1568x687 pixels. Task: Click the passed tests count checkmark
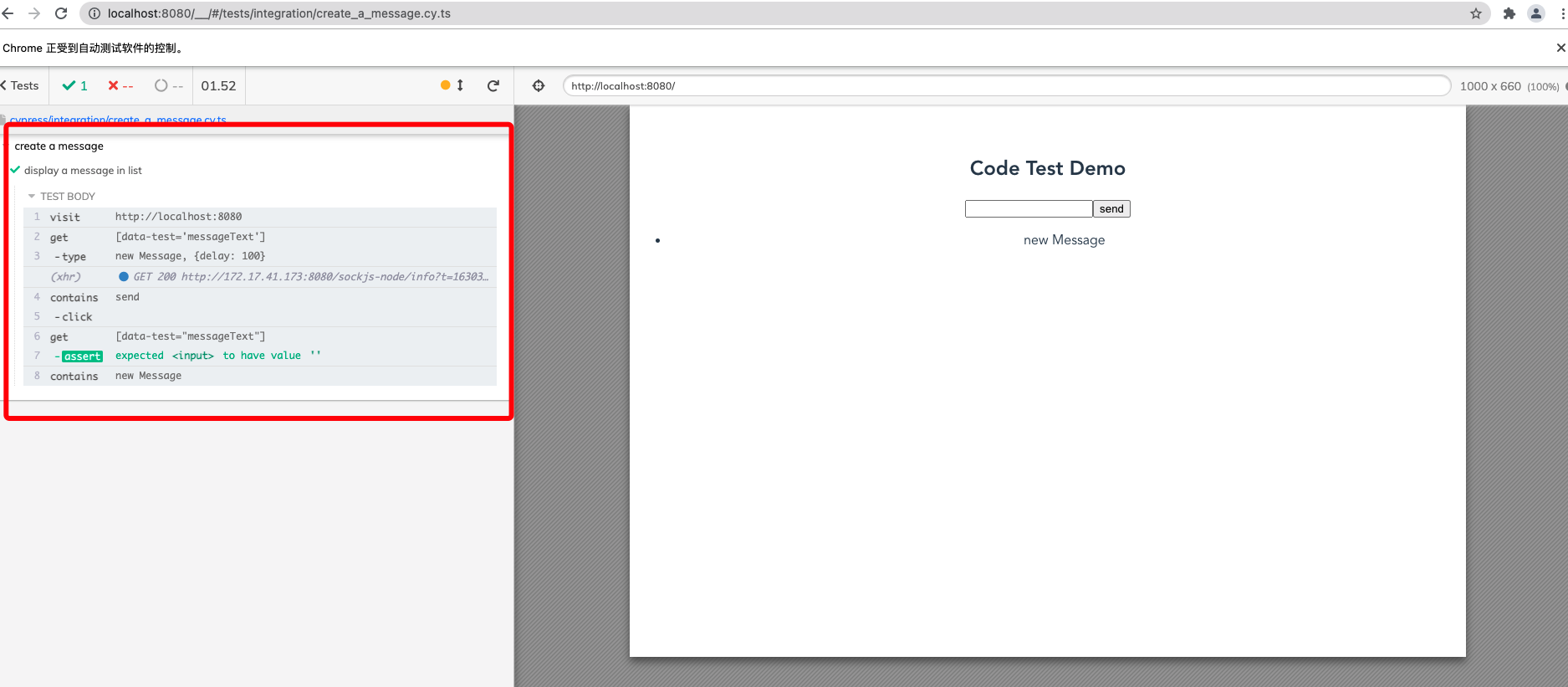pos(75,85)
